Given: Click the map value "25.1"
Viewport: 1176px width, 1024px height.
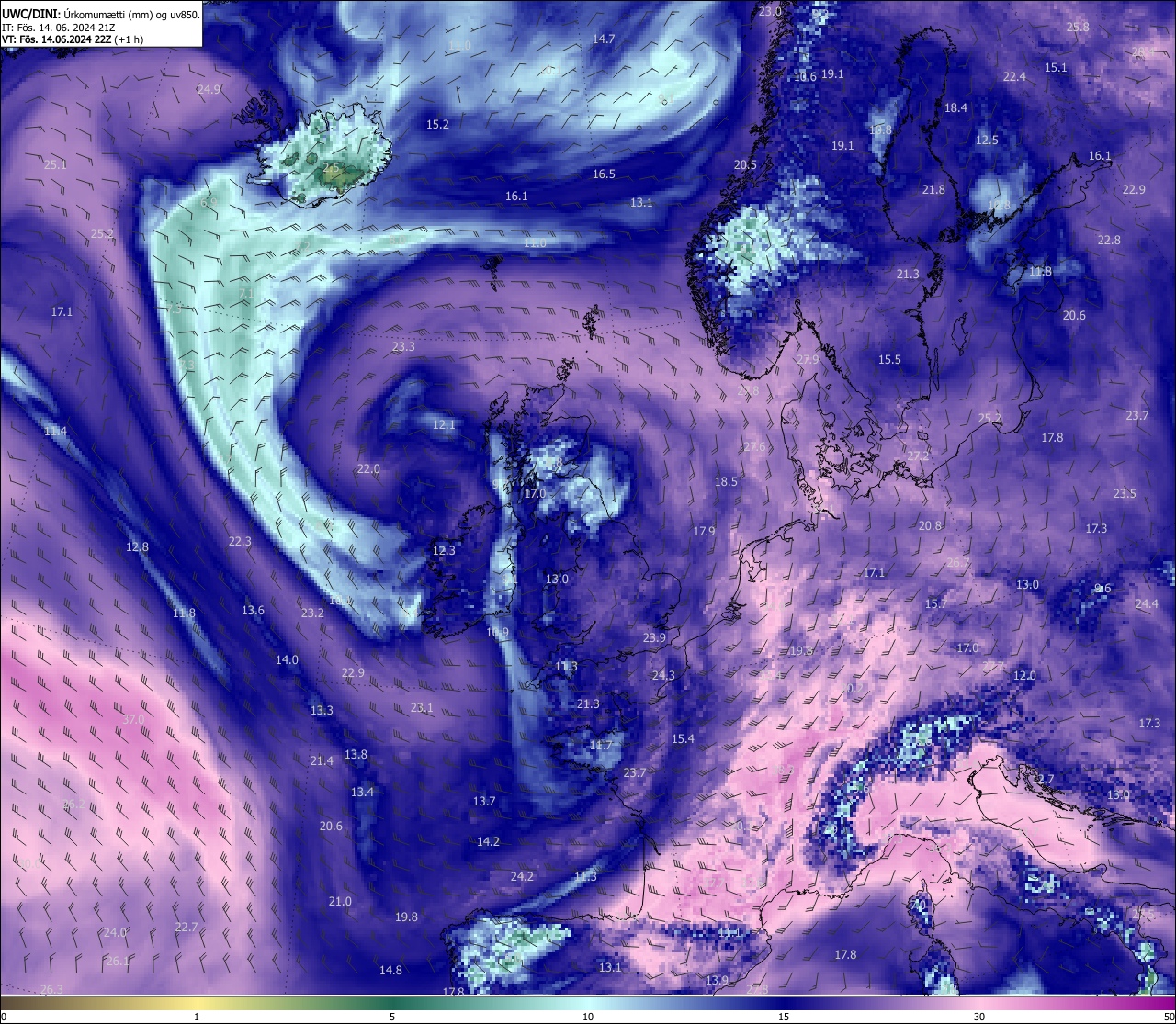Looking at the screenshot, I should pos(55,164).
